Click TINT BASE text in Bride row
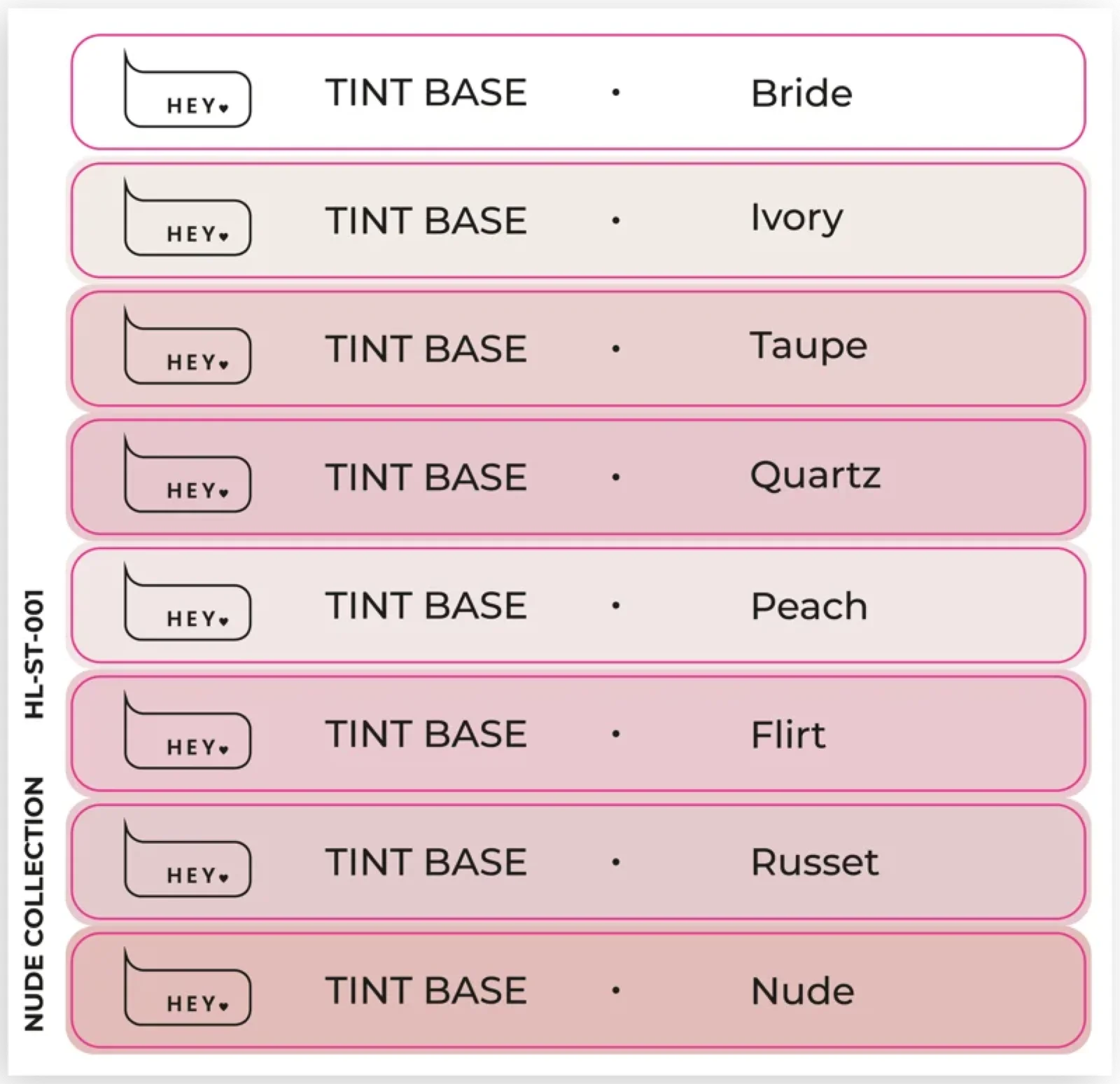This screenshot has width=1120, height=1084. 426,92
